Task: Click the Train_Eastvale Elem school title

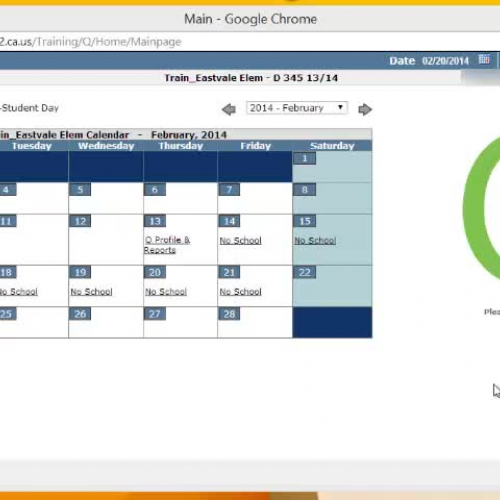Action: [x=251, y=78]
